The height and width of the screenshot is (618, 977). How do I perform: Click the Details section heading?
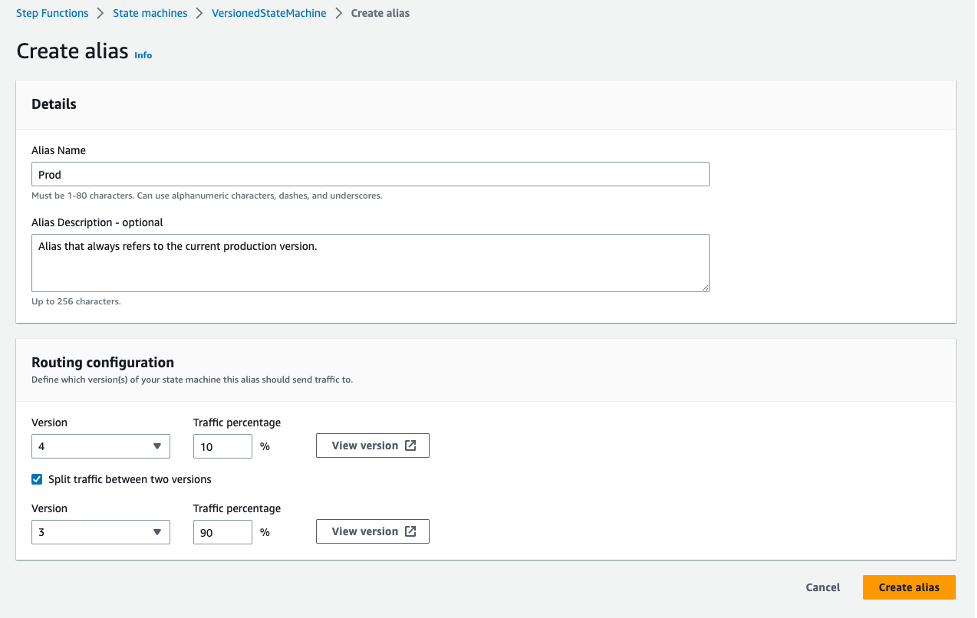point(54,104)
